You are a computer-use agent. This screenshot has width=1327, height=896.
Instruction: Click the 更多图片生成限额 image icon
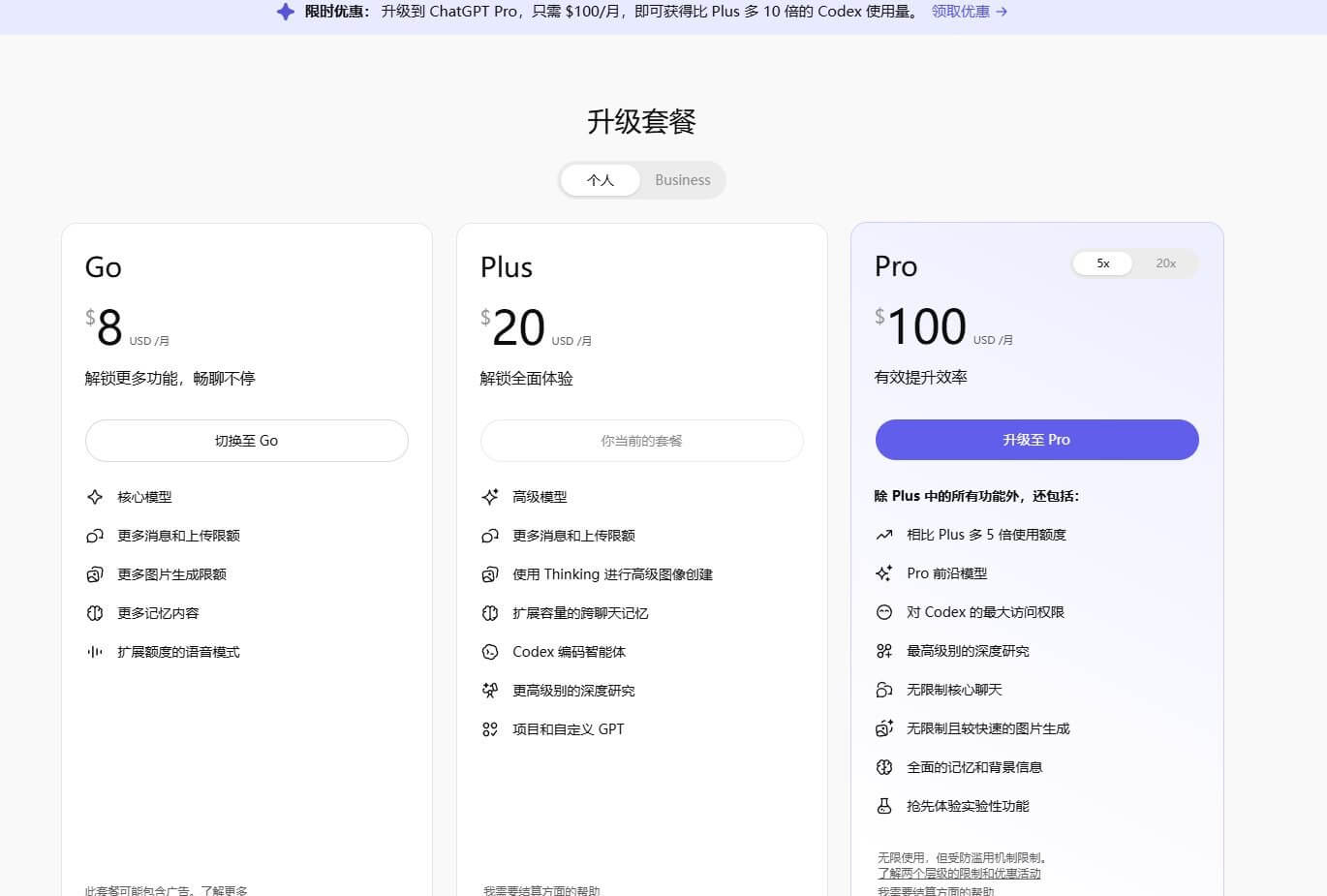[95, 574]
